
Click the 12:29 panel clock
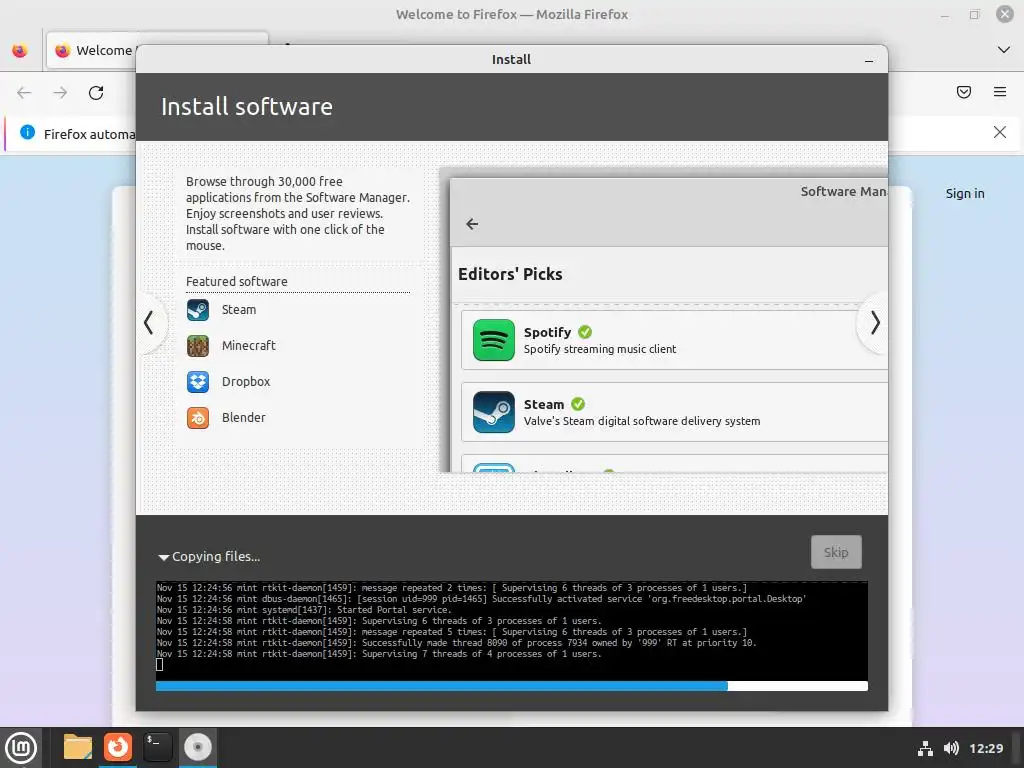click(x=985, y=748)
